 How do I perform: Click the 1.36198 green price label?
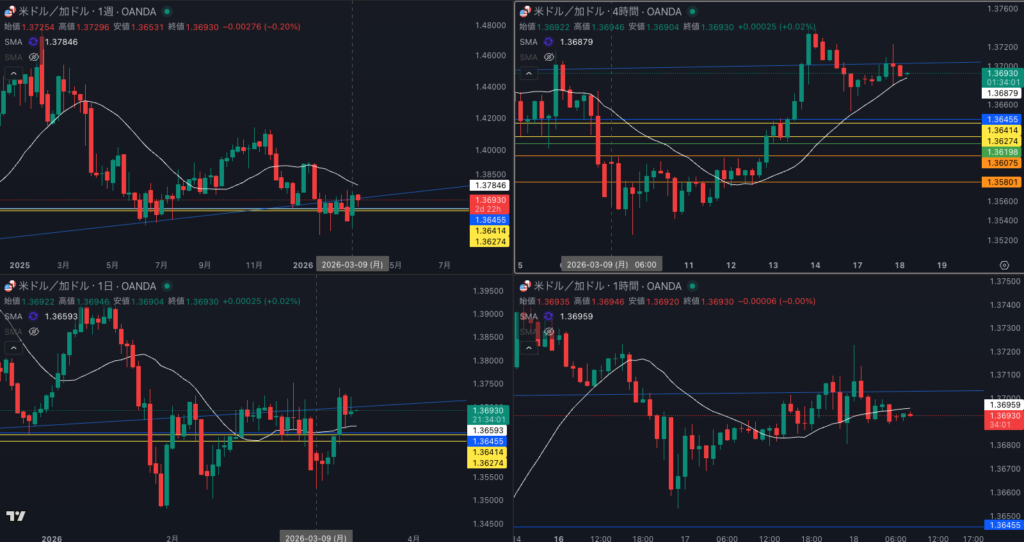click(1001, 152)
